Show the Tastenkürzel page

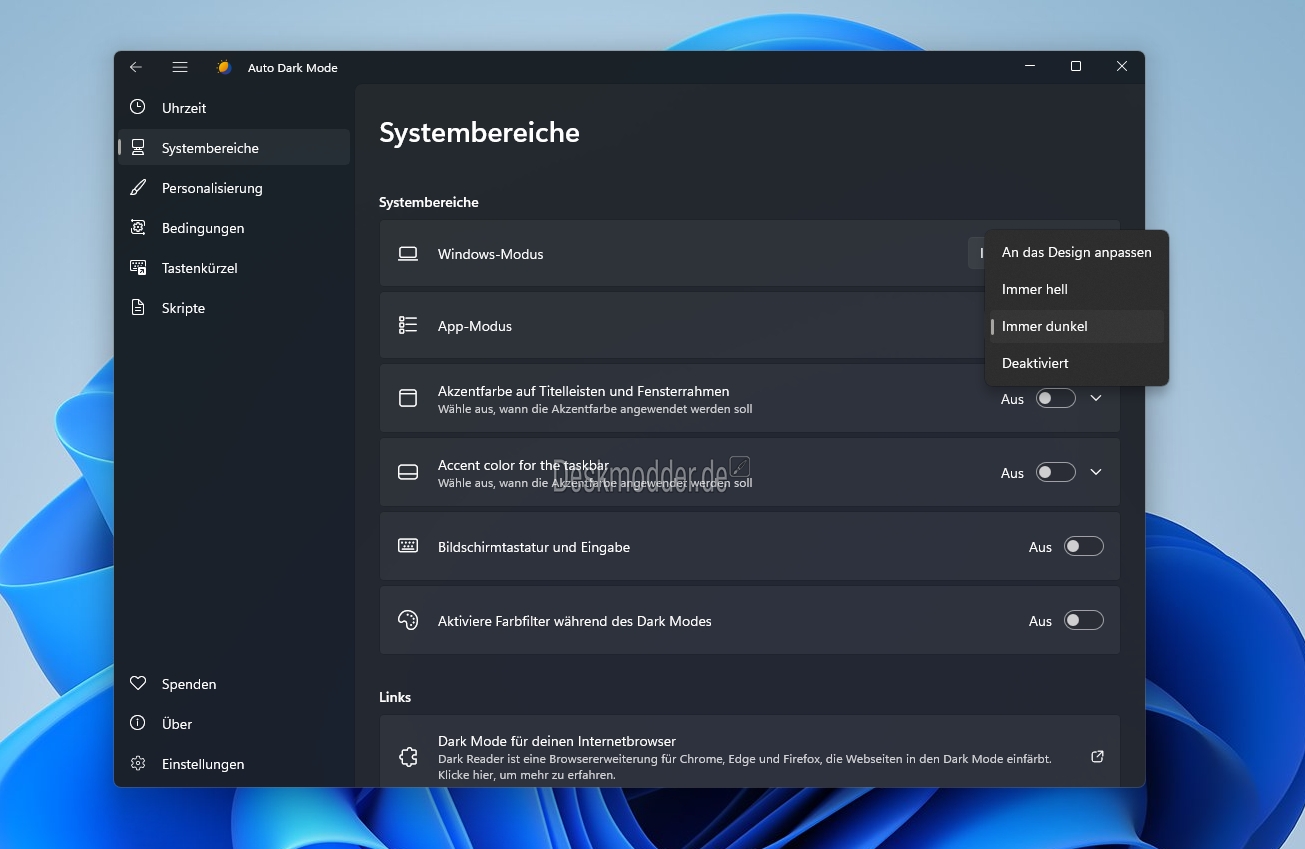click(x=234, y=267)
